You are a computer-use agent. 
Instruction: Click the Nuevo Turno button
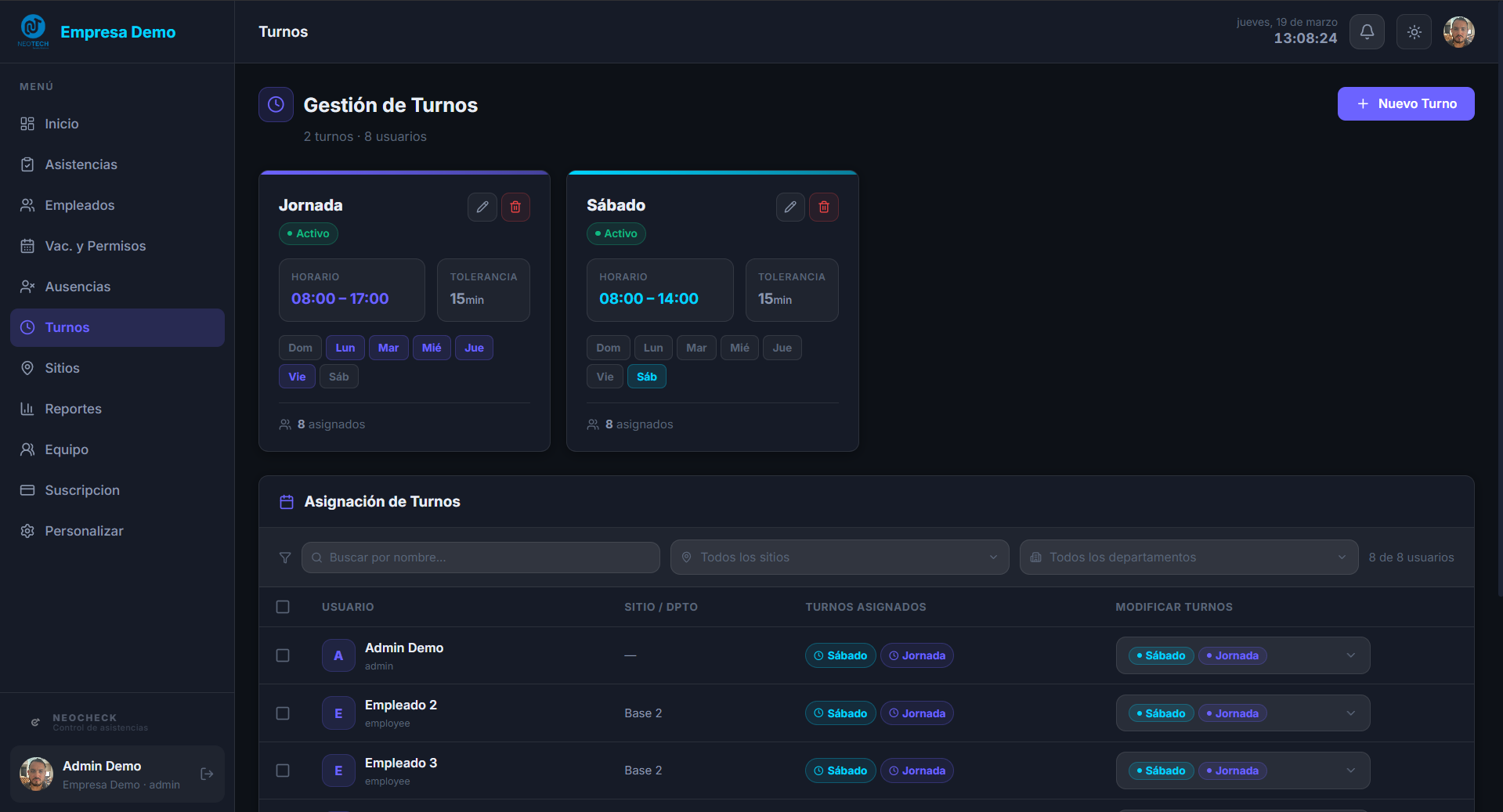[x=1406, y=103]
